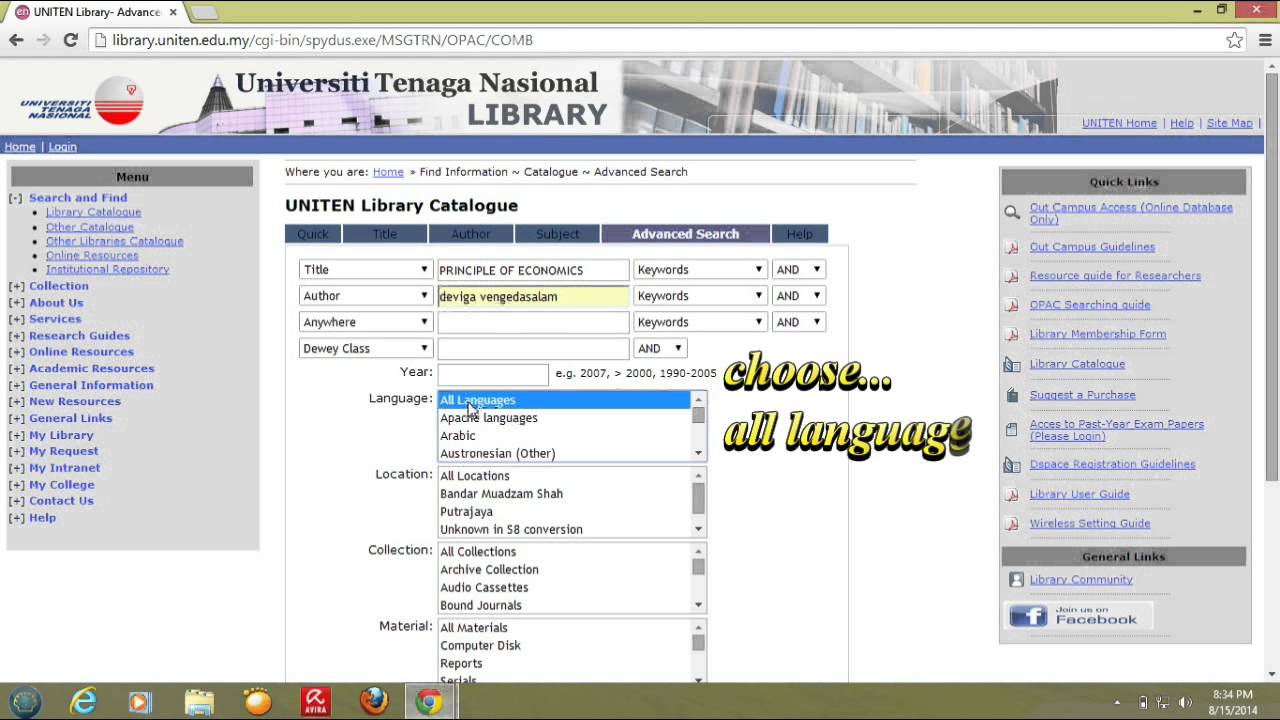Open the UNITEN Home link
This screenshot has height=720, width=1280.
pyautogui.click(x=1119, y=123)
